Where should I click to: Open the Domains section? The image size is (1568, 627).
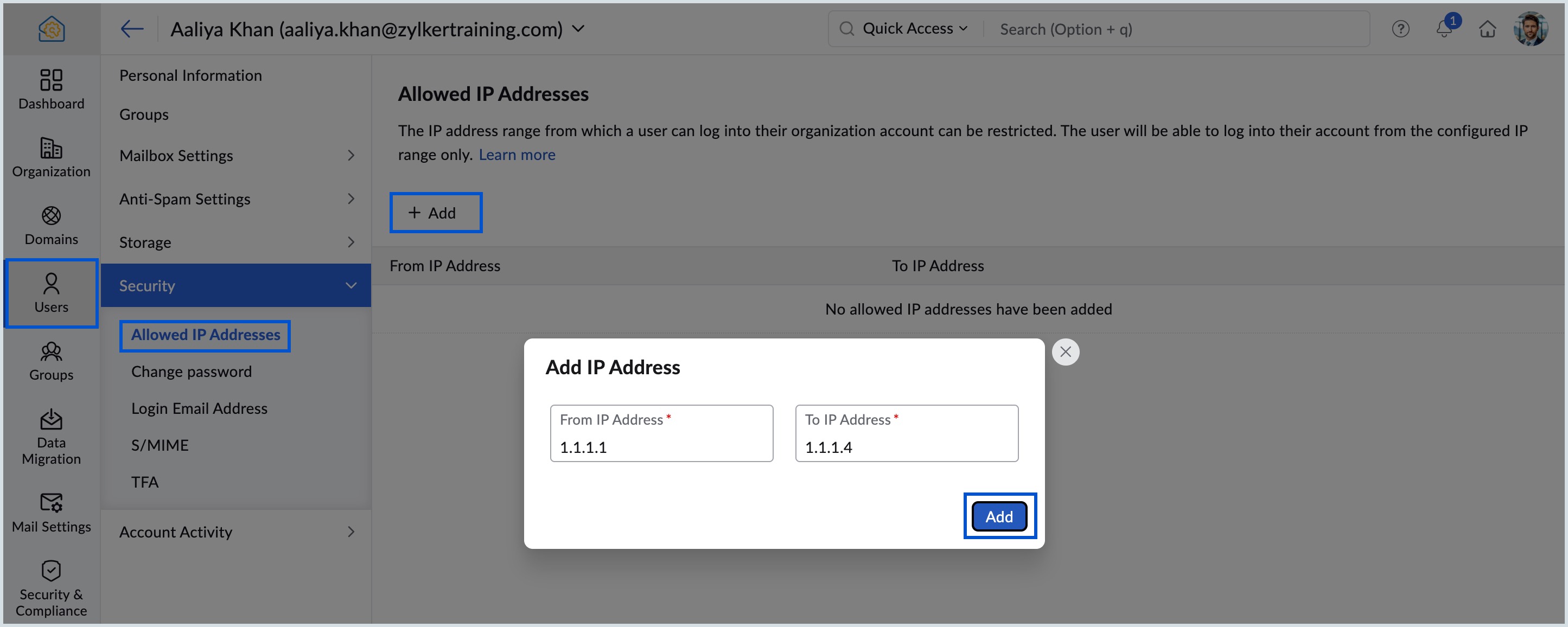[x=50, y=225]
